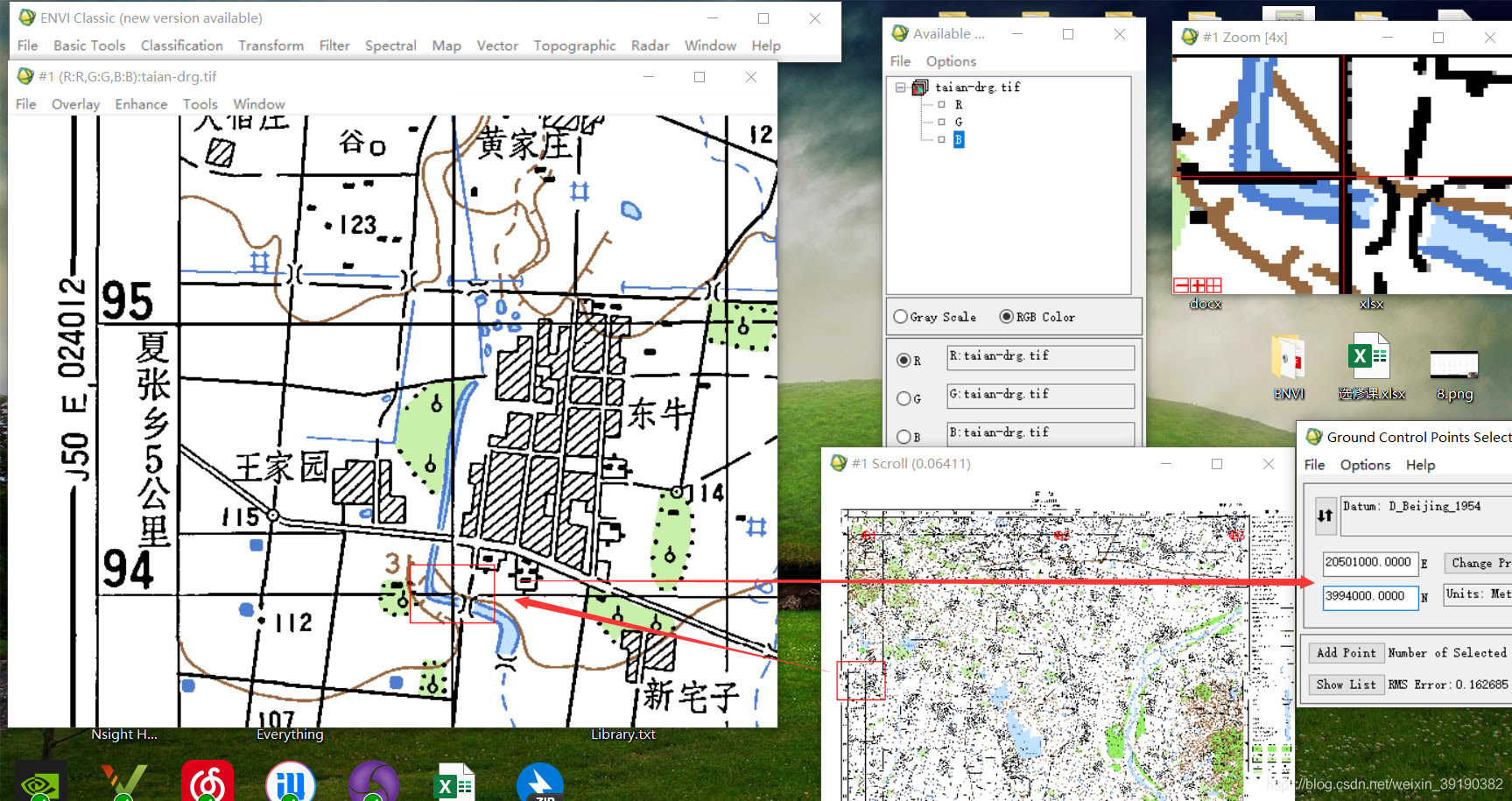The width and height of the screenshot is (1512, 801).
Task: Open the Vector menu
Action: click(x=497, y=46)
